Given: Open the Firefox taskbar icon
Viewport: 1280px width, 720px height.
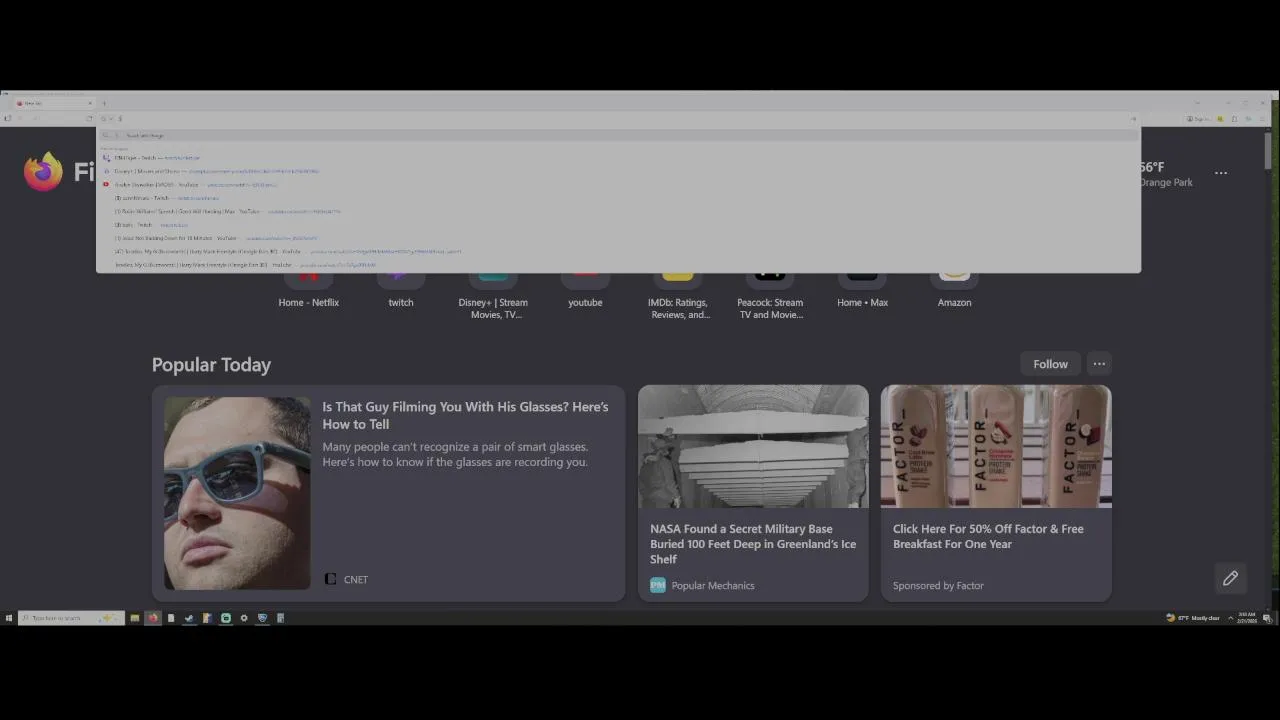Looking at the screenshot, I should pos(153,618).
